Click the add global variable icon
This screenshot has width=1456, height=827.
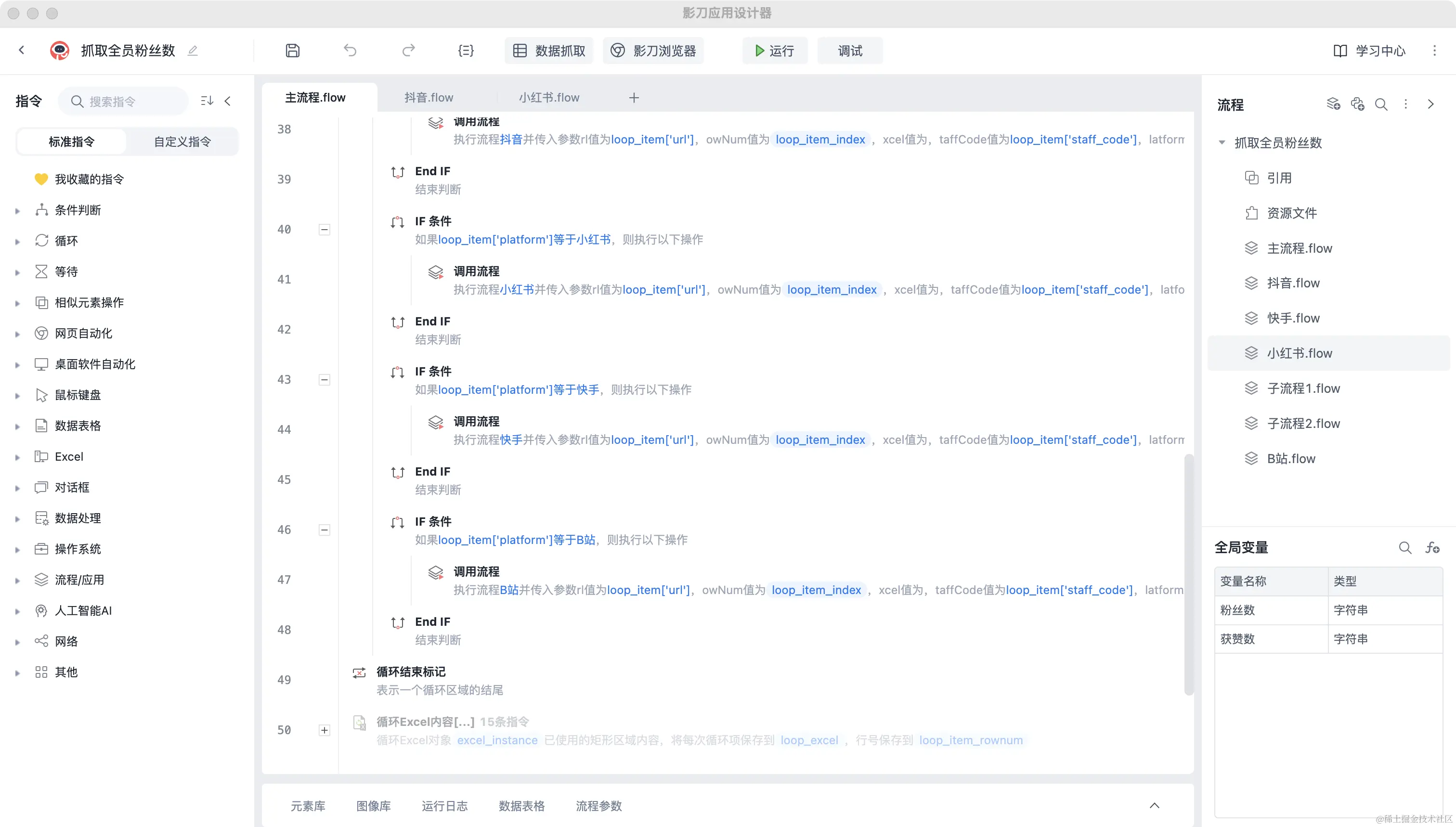1432,547
